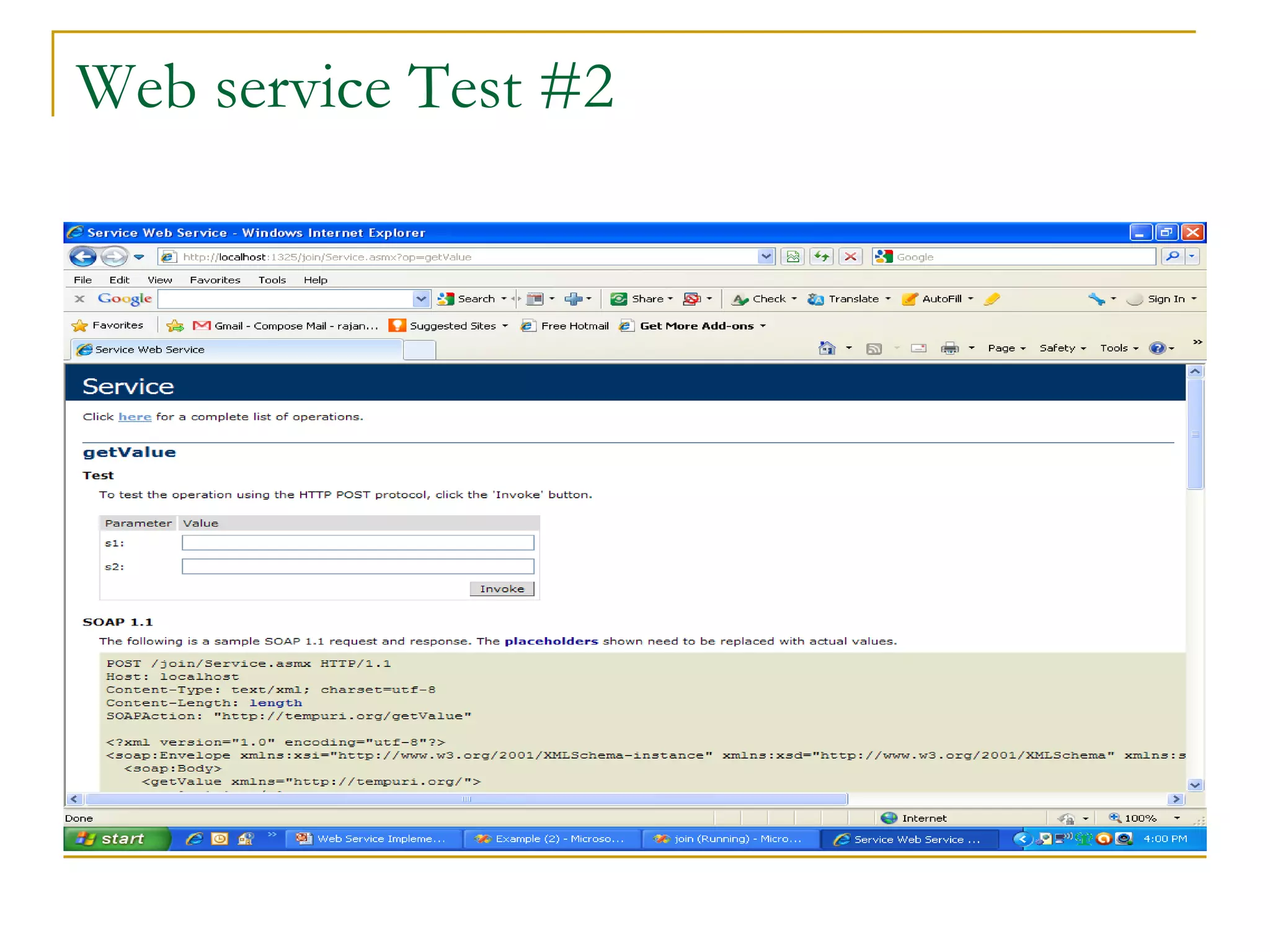1270x952 pixels.
Task: Click the empty New Tab button
Action: (419, 350)
